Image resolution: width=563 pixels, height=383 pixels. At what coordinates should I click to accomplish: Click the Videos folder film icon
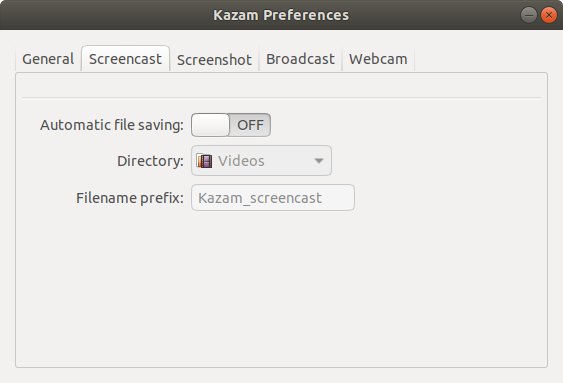pos(204,161)
